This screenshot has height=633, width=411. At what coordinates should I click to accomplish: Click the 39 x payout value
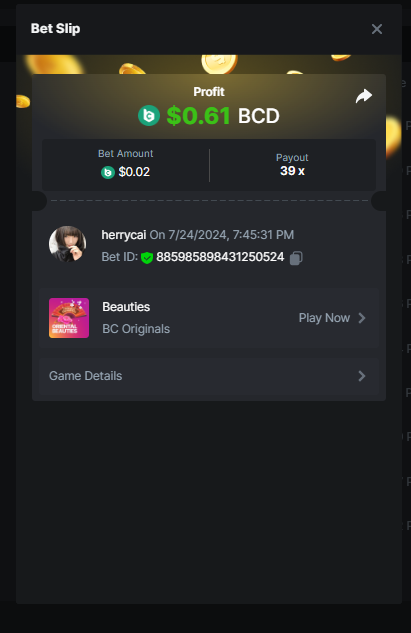coord(292,171)
